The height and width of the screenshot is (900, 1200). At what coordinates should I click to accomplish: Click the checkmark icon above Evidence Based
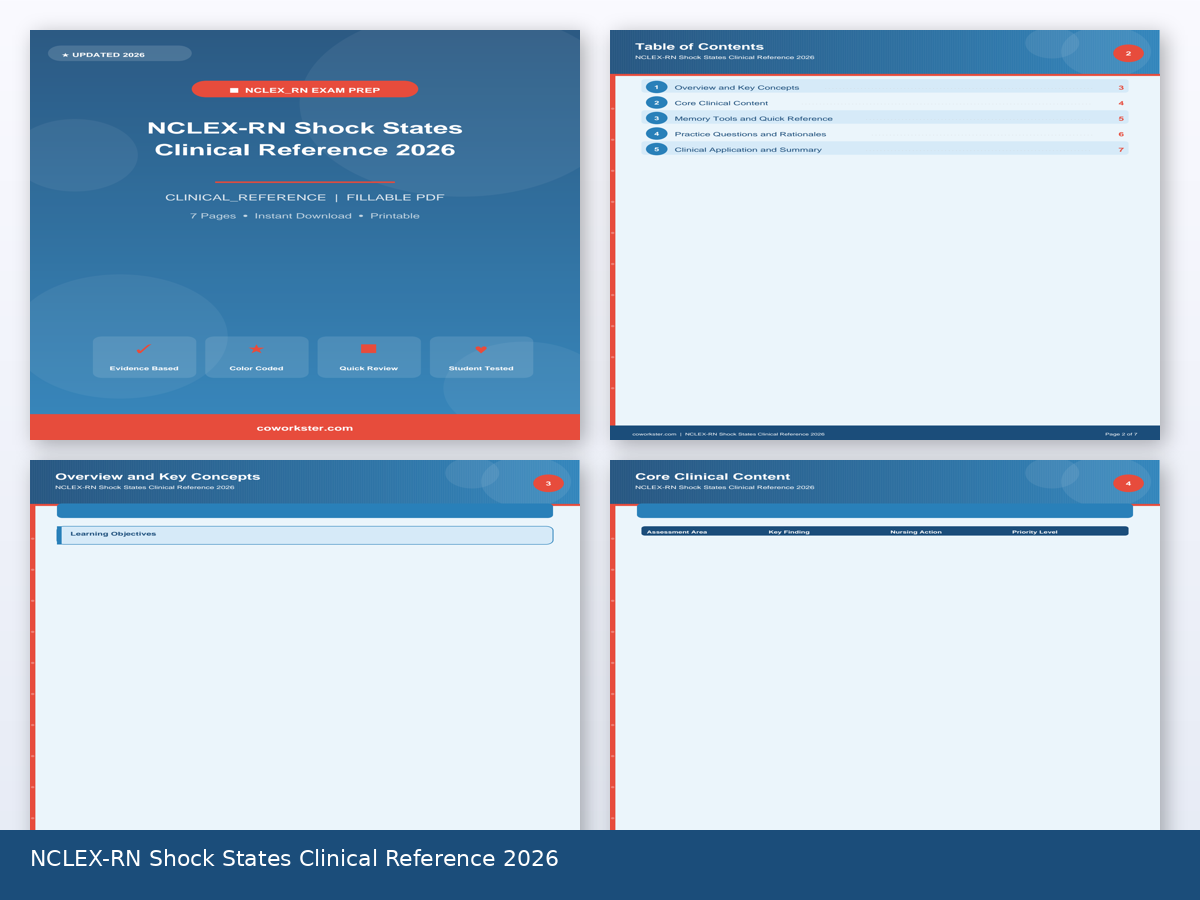pos(143,349)
